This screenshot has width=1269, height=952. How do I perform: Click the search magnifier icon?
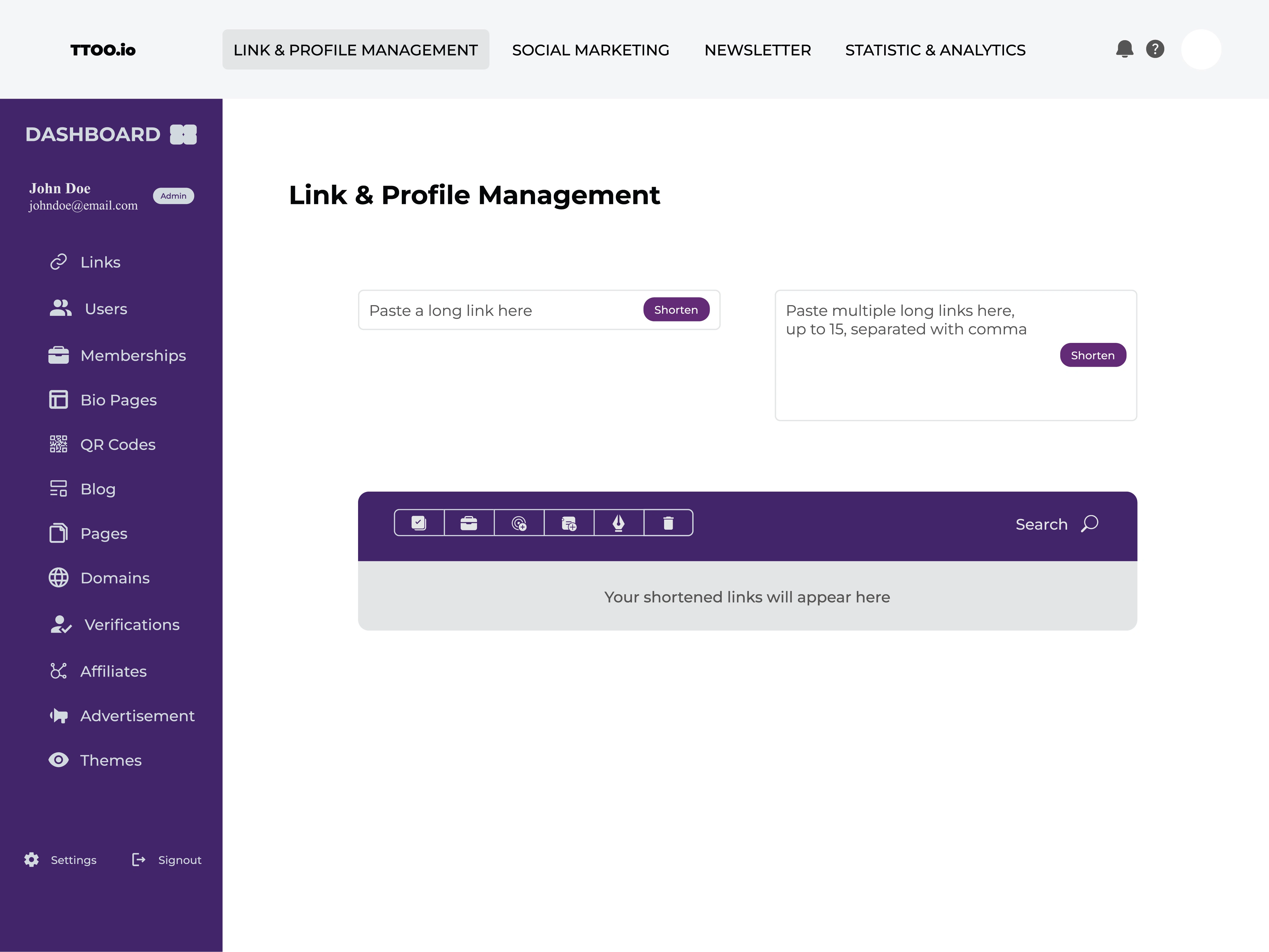coord(1089,523)
